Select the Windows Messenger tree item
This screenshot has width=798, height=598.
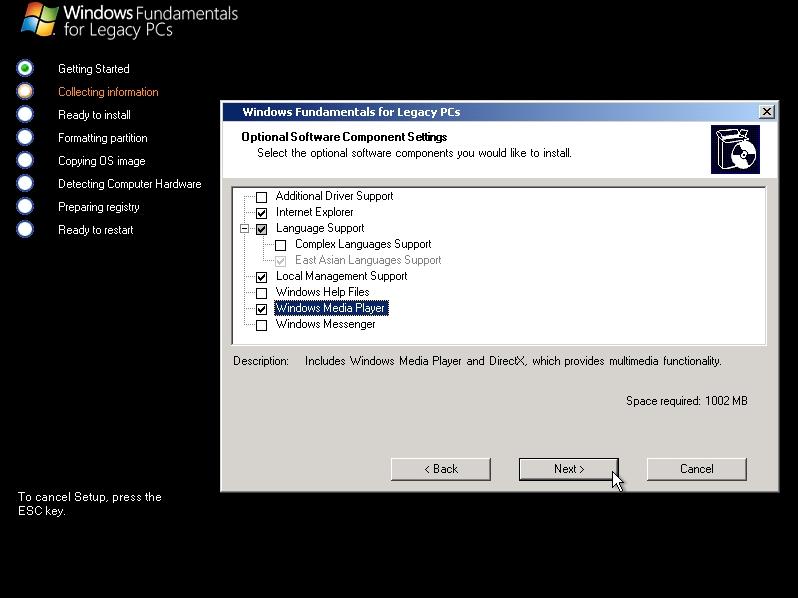(326, 324)
